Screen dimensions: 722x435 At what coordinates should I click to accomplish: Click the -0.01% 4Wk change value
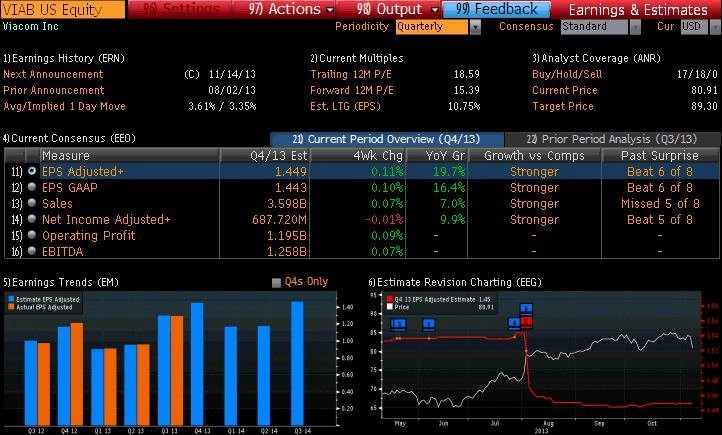pyautogui.click(x=384, y=220)
